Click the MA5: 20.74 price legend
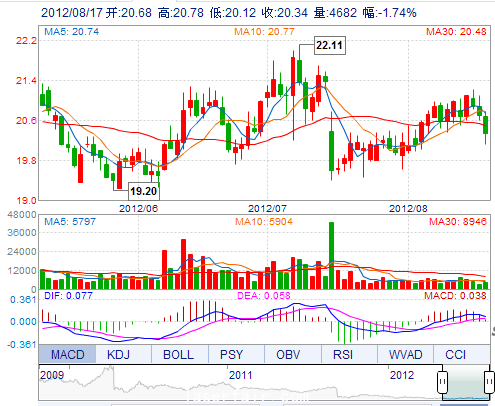 (72, 32)
